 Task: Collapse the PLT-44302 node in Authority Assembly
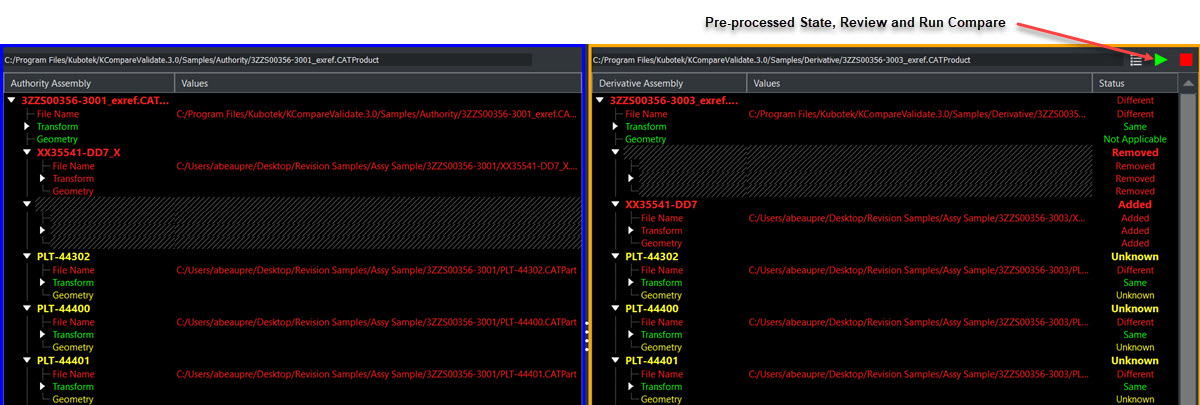tap(27, 257)
